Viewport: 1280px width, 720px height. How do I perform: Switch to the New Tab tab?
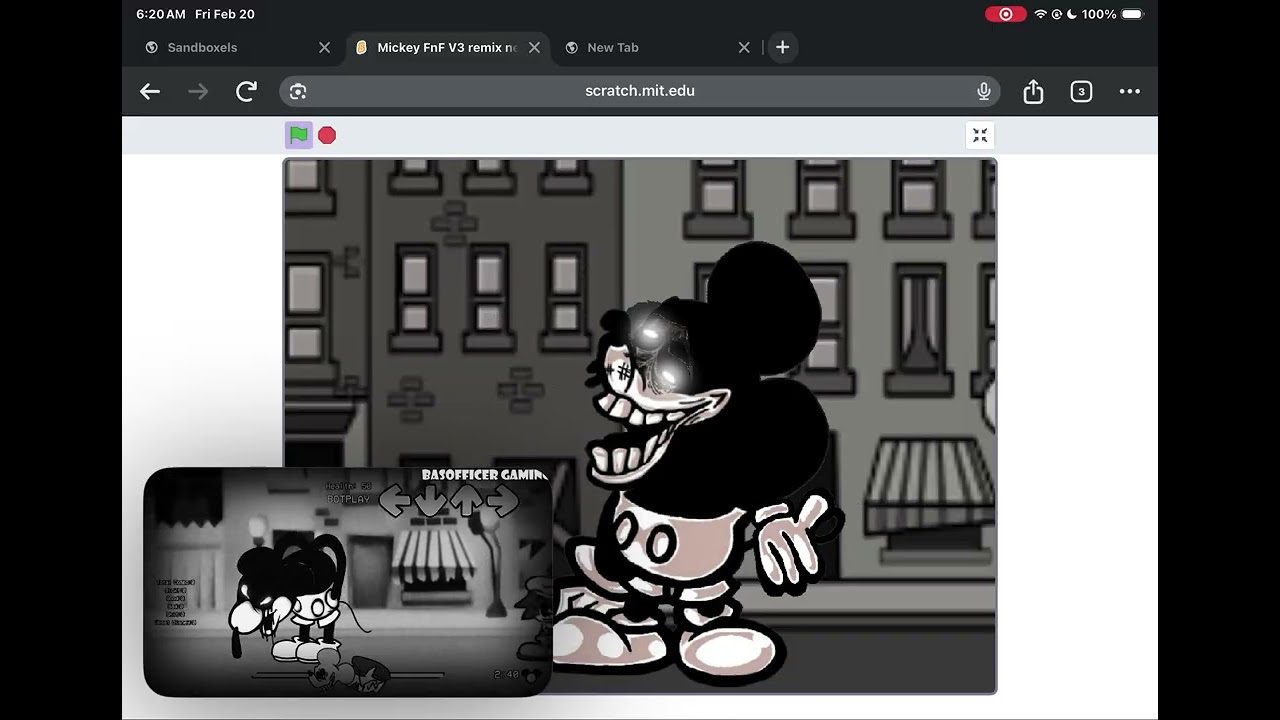[657, 47]
